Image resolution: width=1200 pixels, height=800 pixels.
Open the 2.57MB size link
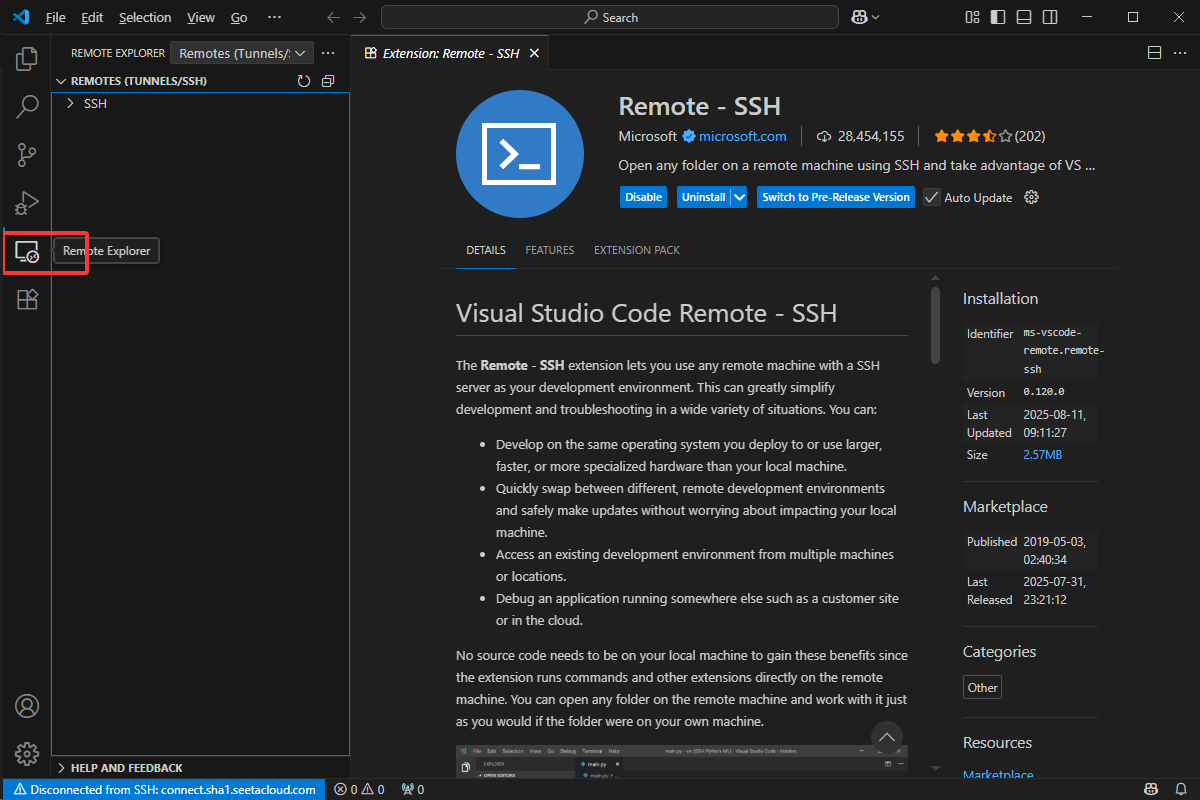click(x=1042, y=454)
